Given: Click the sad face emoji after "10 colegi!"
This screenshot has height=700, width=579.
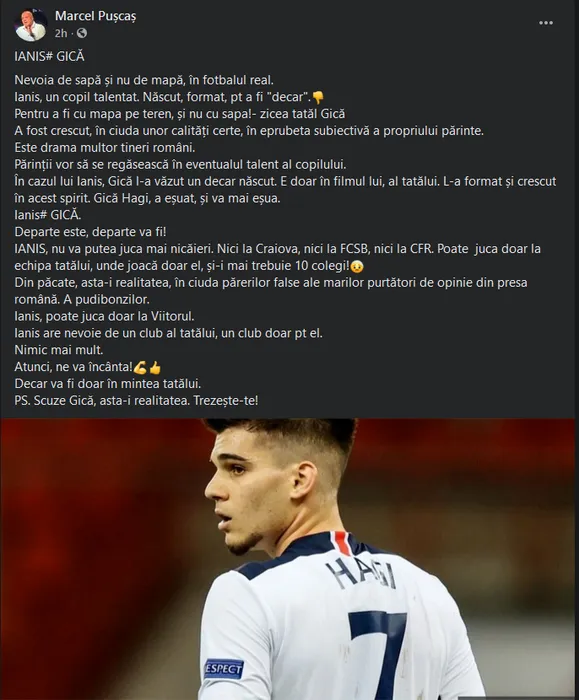Looking at the screenshot, I should (357, 267).
